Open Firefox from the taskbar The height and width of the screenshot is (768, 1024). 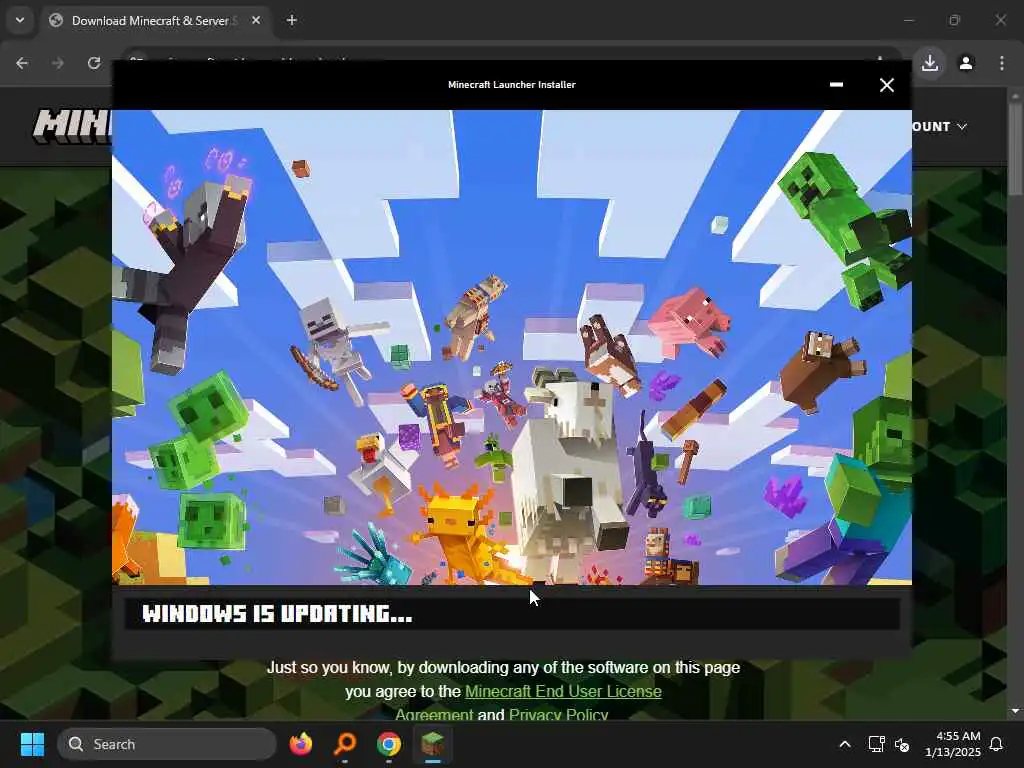pyautogui.click(x=301, y=744)
